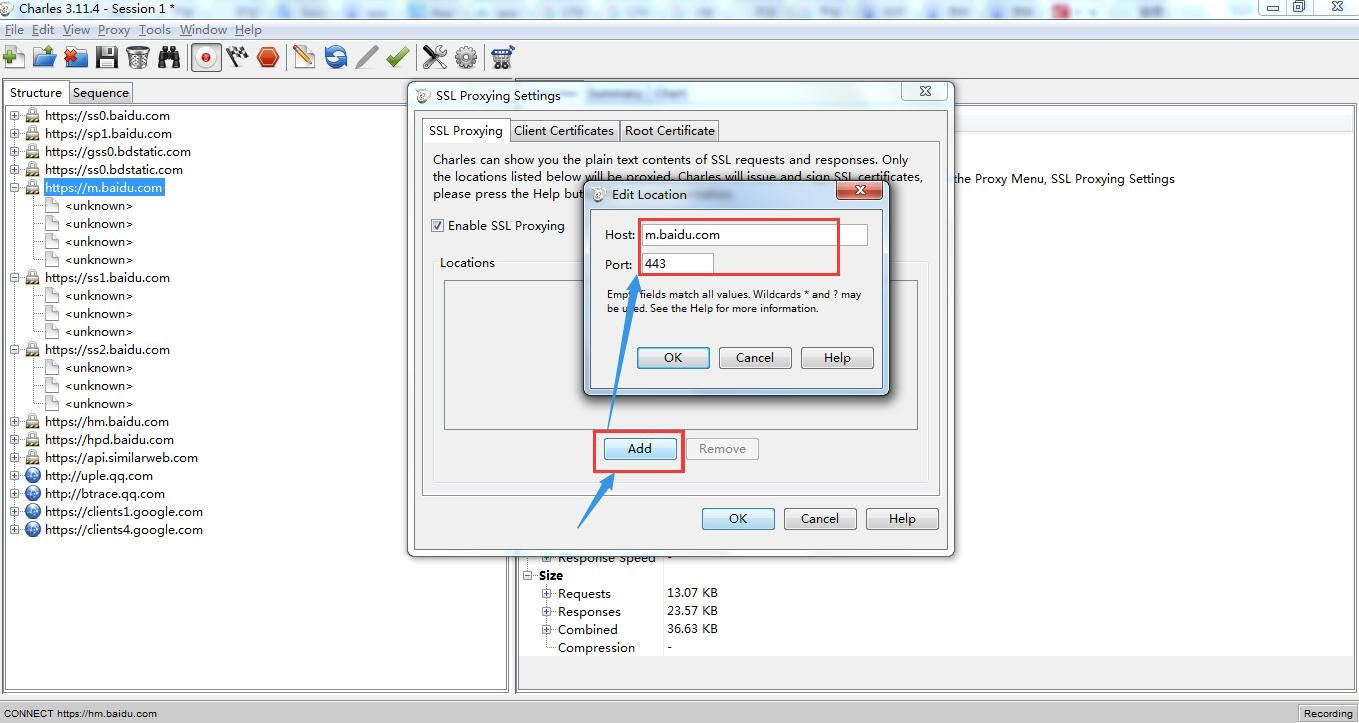Viewport: 1359px width, 723px height.
Task: Cancel the Edit Location dialog
Action: (755, 358)
